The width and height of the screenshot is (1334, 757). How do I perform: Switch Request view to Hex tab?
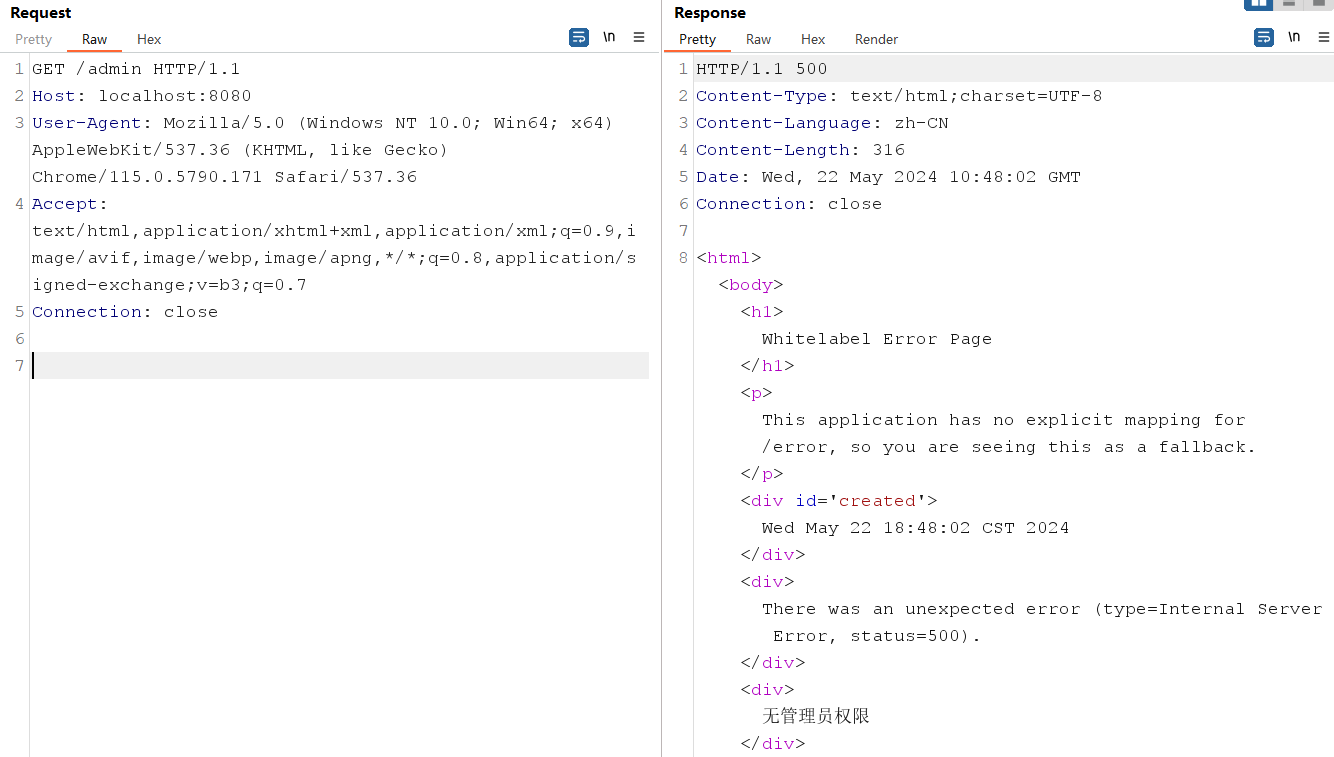click(149, 39)
